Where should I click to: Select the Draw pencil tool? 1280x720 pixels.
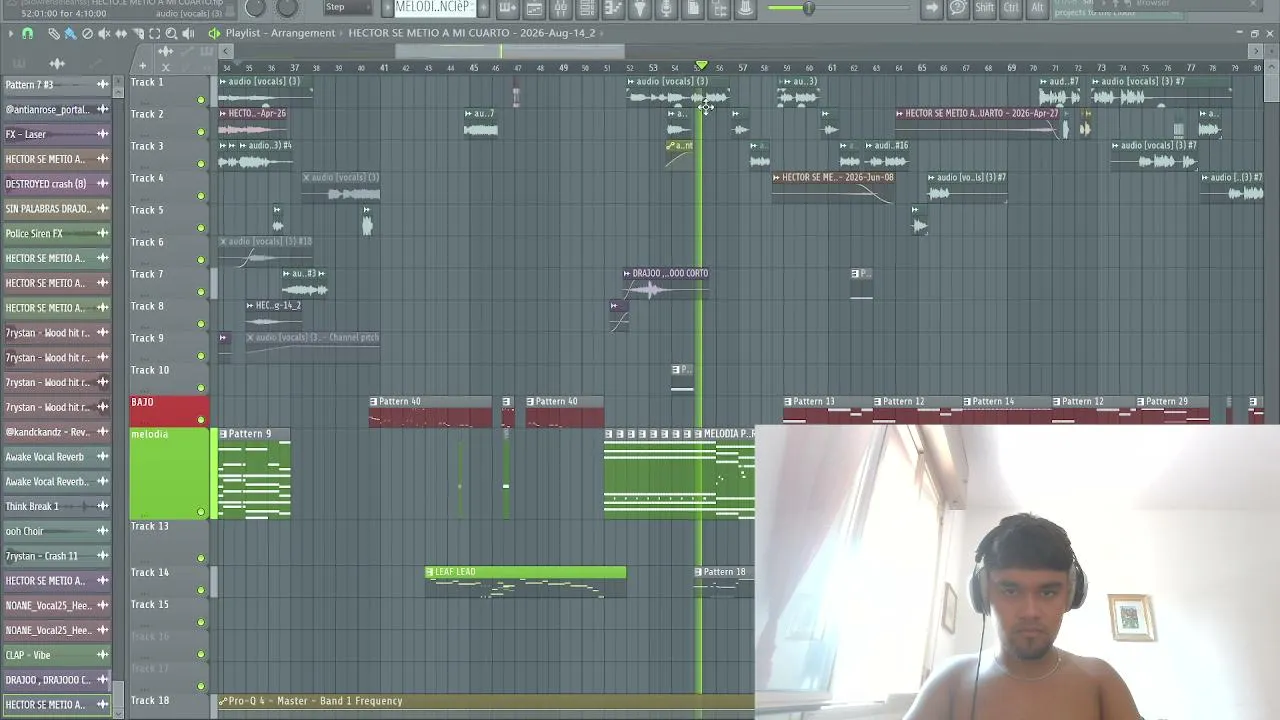54,33
